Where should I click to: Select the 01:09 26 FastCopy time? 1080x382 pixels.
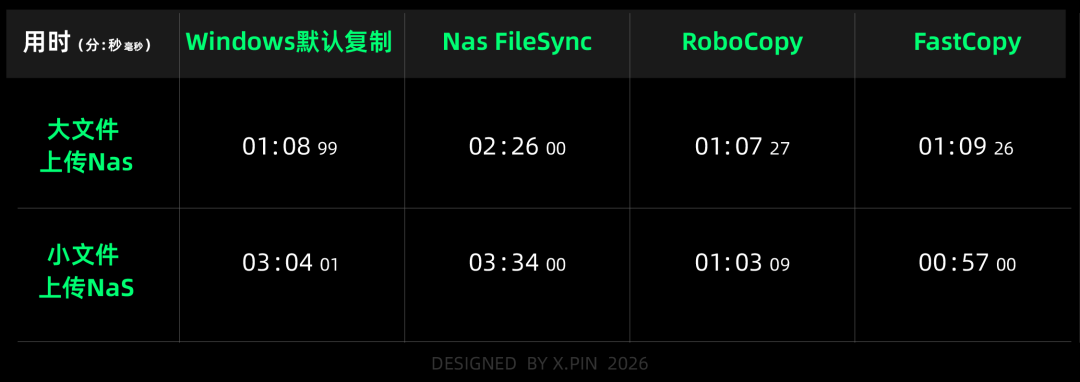tap(966, 147)
